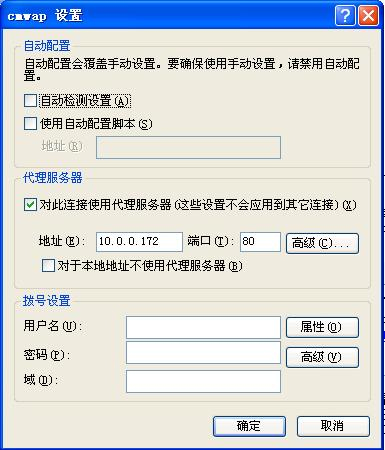The width and height of the screenshot is (385, 450).
Task: Click the 使用自动配置脚本(S) label text
Action: pos(96,124)
